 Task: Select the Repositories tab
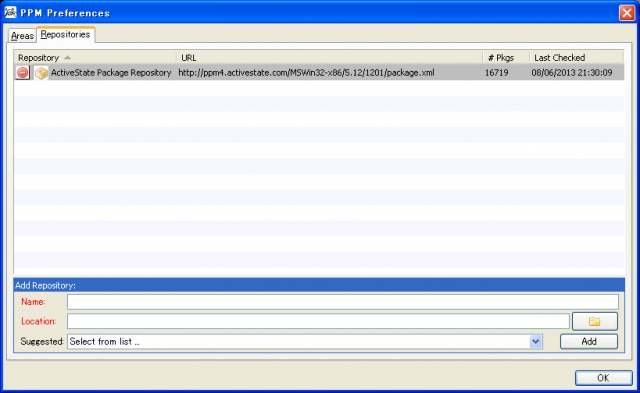(x=66, y=35)
